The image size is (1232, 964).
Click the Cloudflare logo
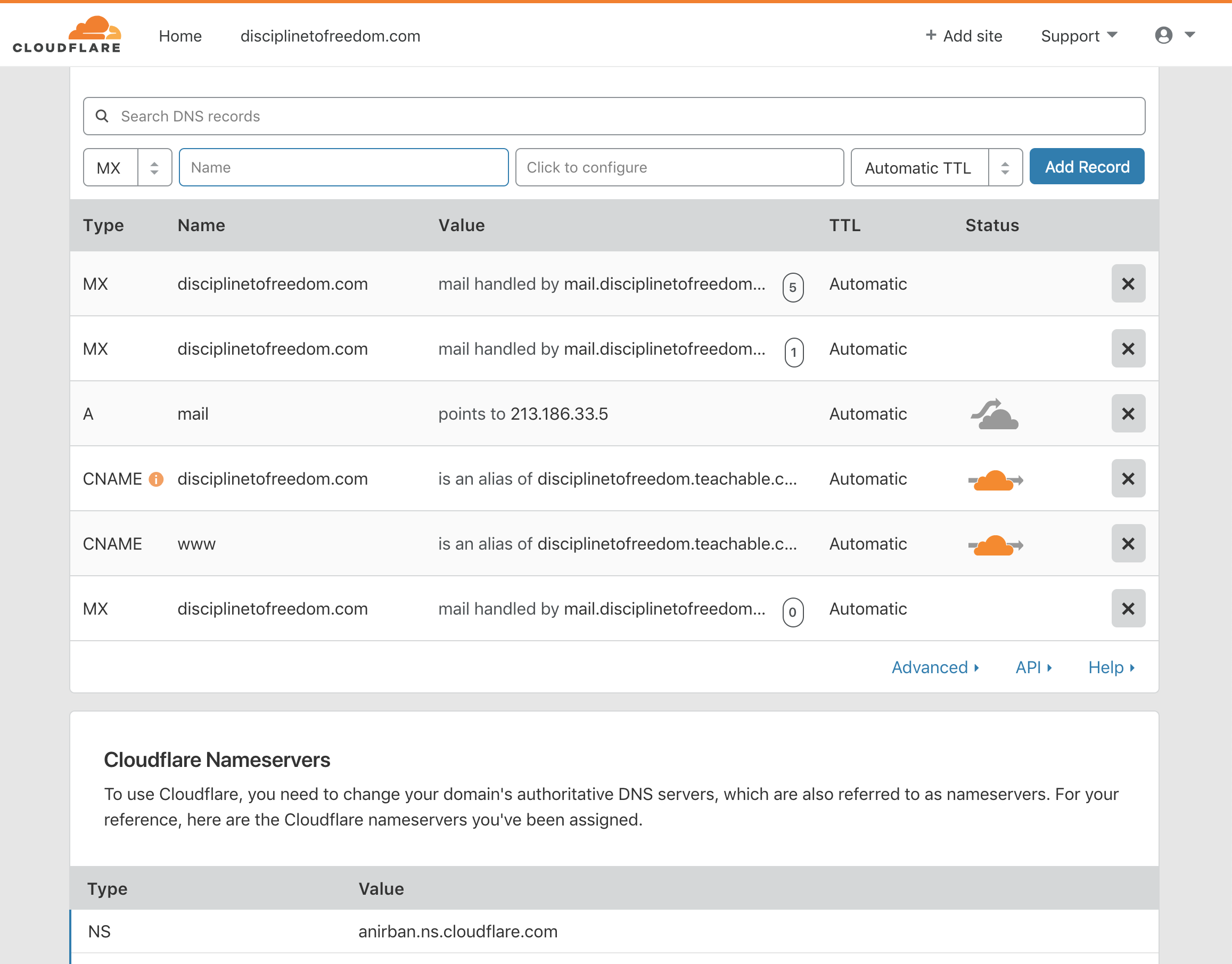67,35
